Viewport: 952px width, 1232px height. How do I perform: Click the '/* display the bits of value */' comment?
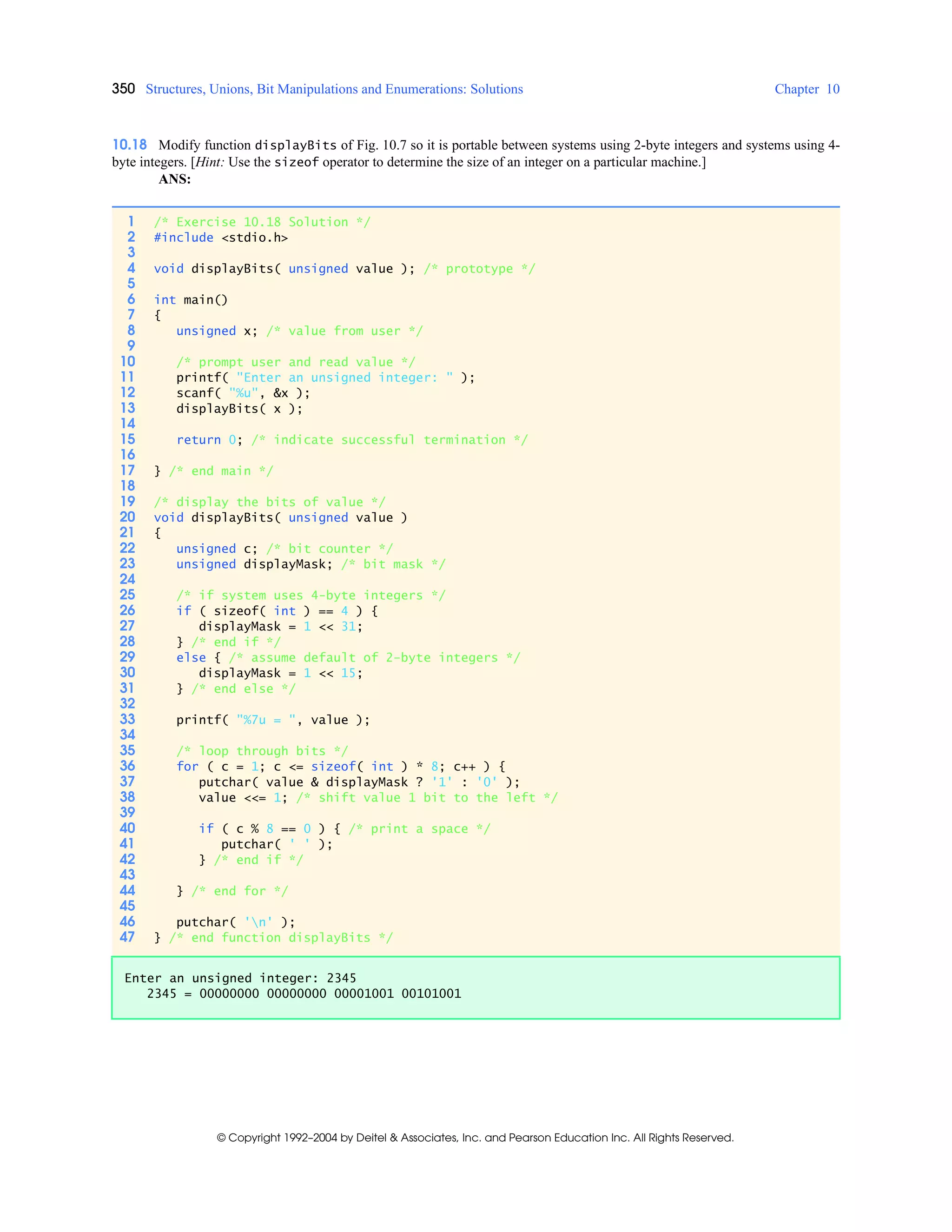[x=270, y=502]
